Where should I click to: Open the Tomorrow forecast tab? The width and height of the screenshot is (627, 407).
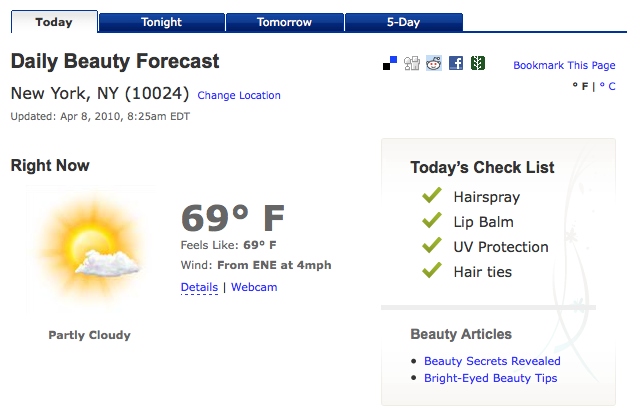click(x=284, y=22)
